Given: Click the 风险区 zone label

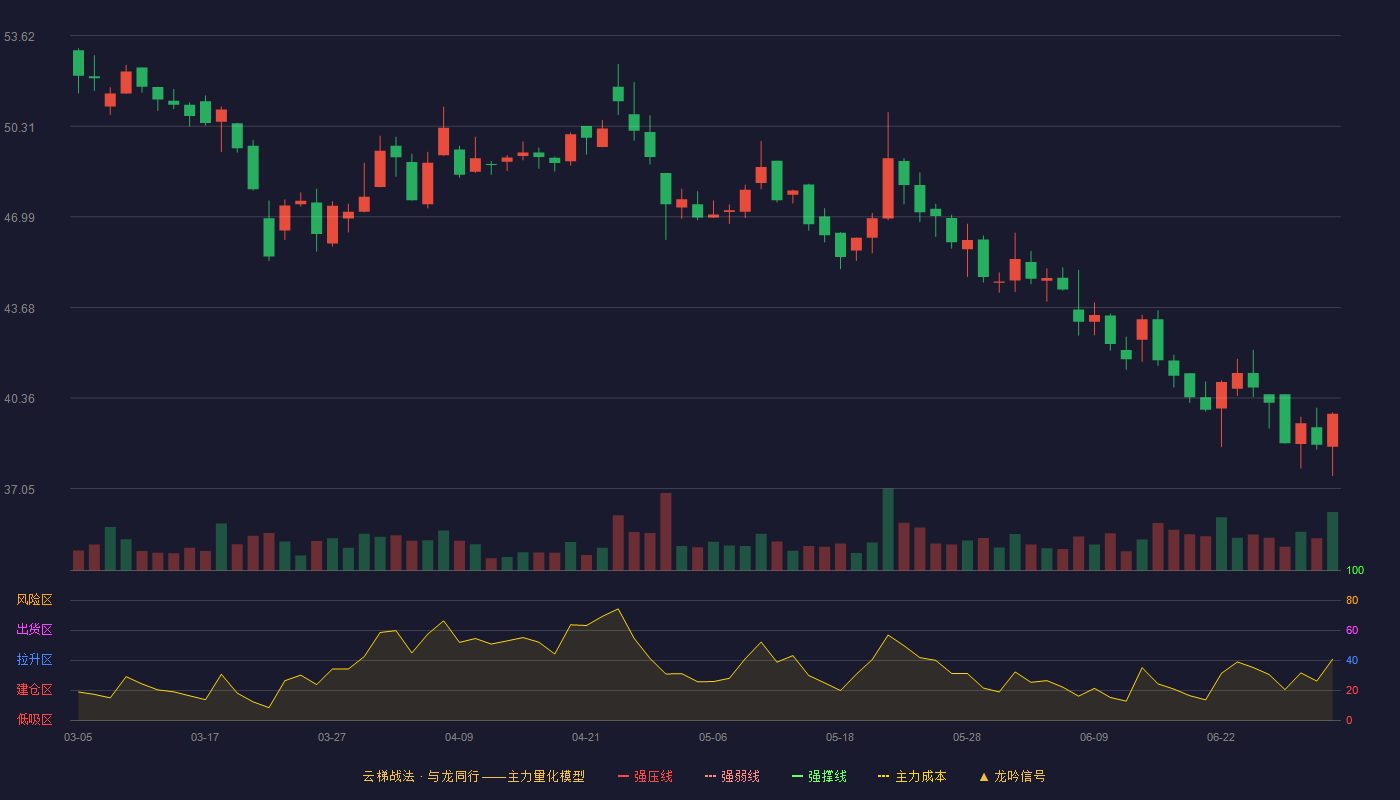Looking at the screenshot, I should tap(34, 600).
